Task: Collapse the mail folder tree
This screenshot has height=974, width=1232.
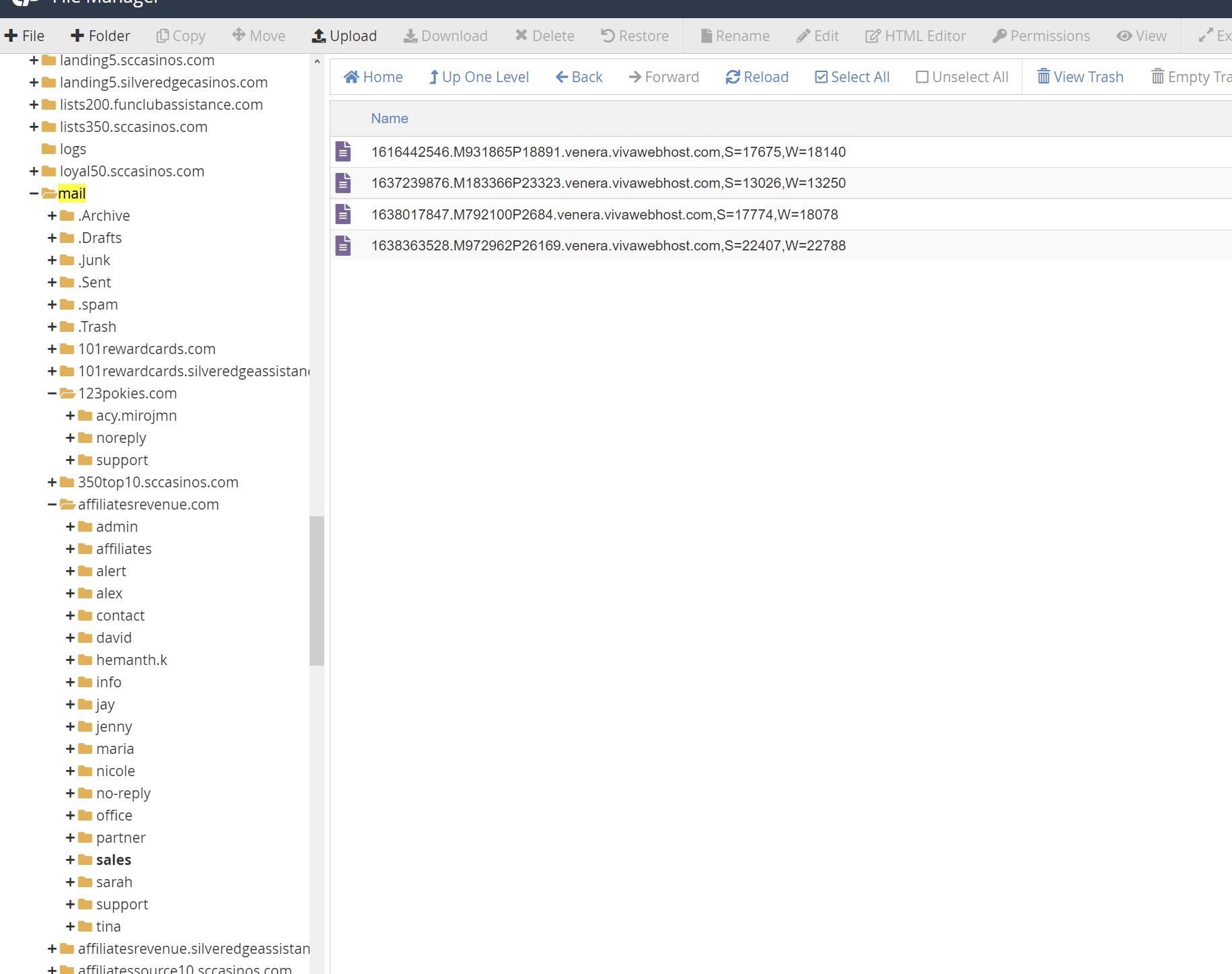Action: coord(34,193)
